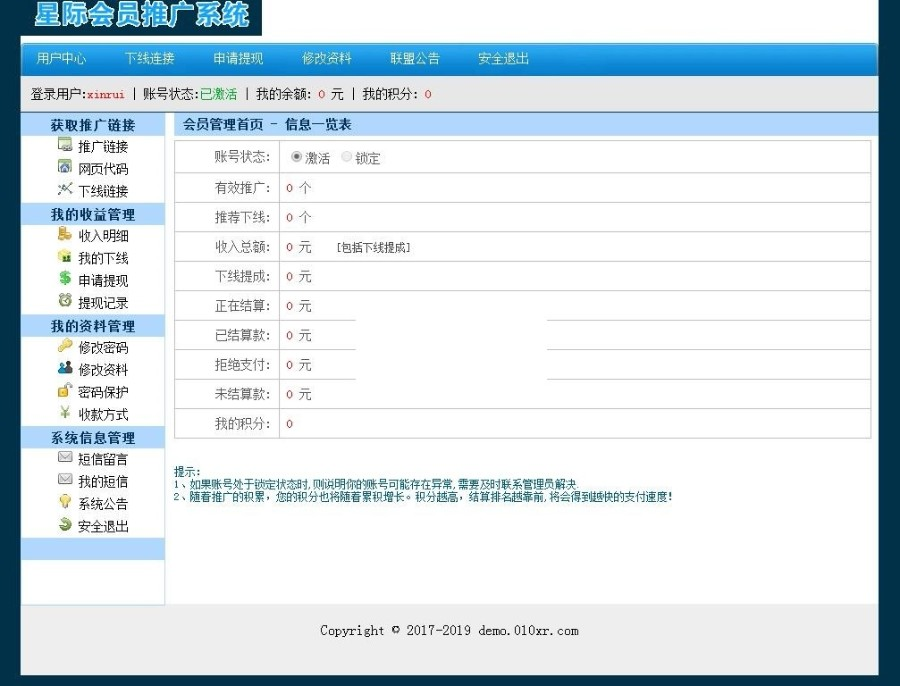Select the 锁定 radio button
This screenshot has width=900, height=686.
click(x=347, y=157)
